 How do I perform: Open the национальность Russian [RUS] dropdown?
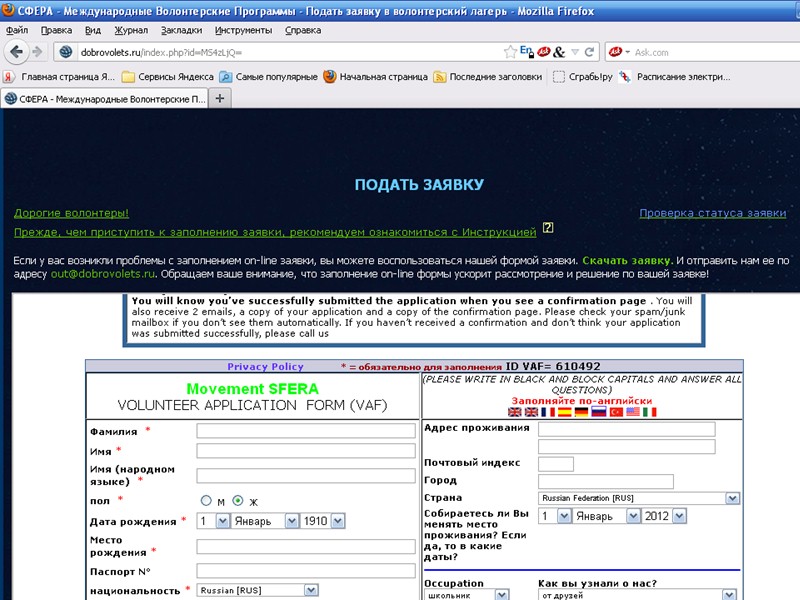pos(258,590)
